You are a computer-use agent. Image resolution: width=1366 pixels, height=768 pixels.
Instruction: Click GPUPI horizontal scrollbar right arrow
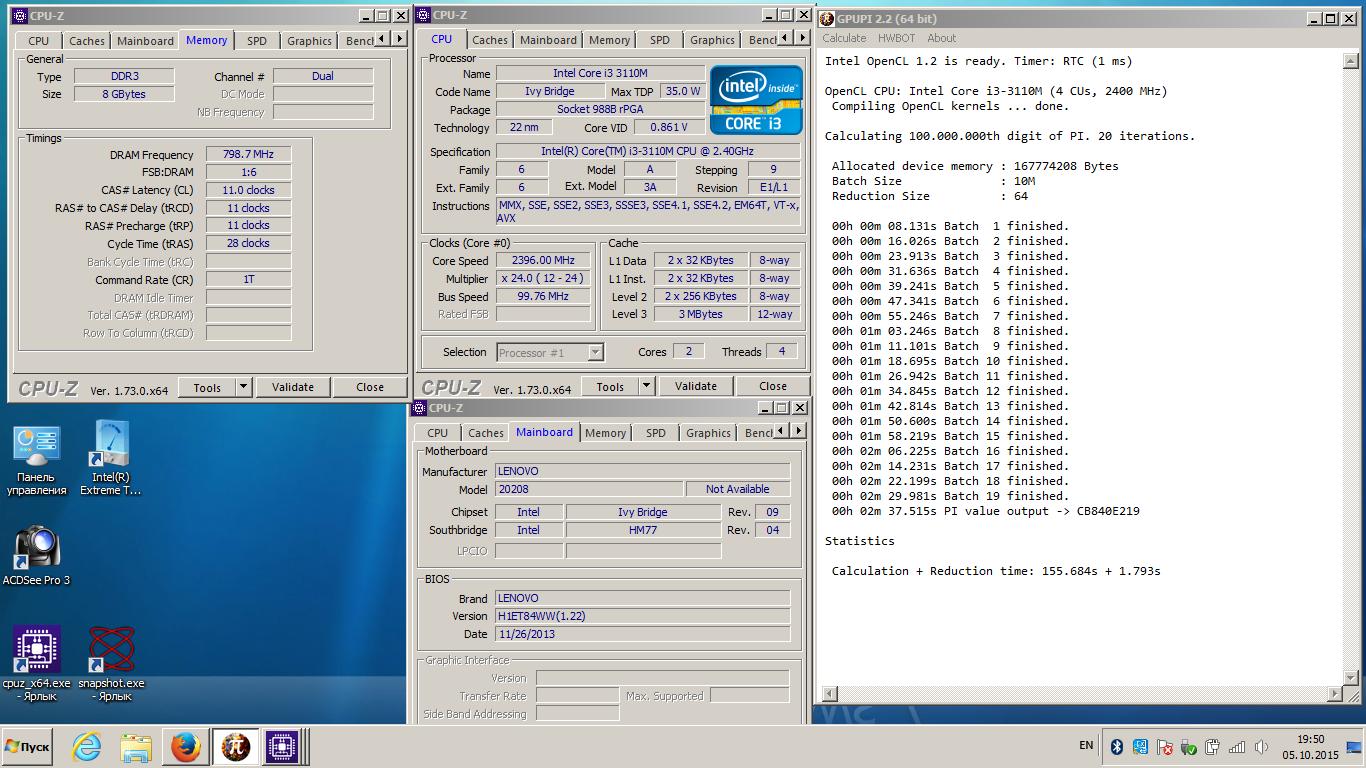point(1335,694)
